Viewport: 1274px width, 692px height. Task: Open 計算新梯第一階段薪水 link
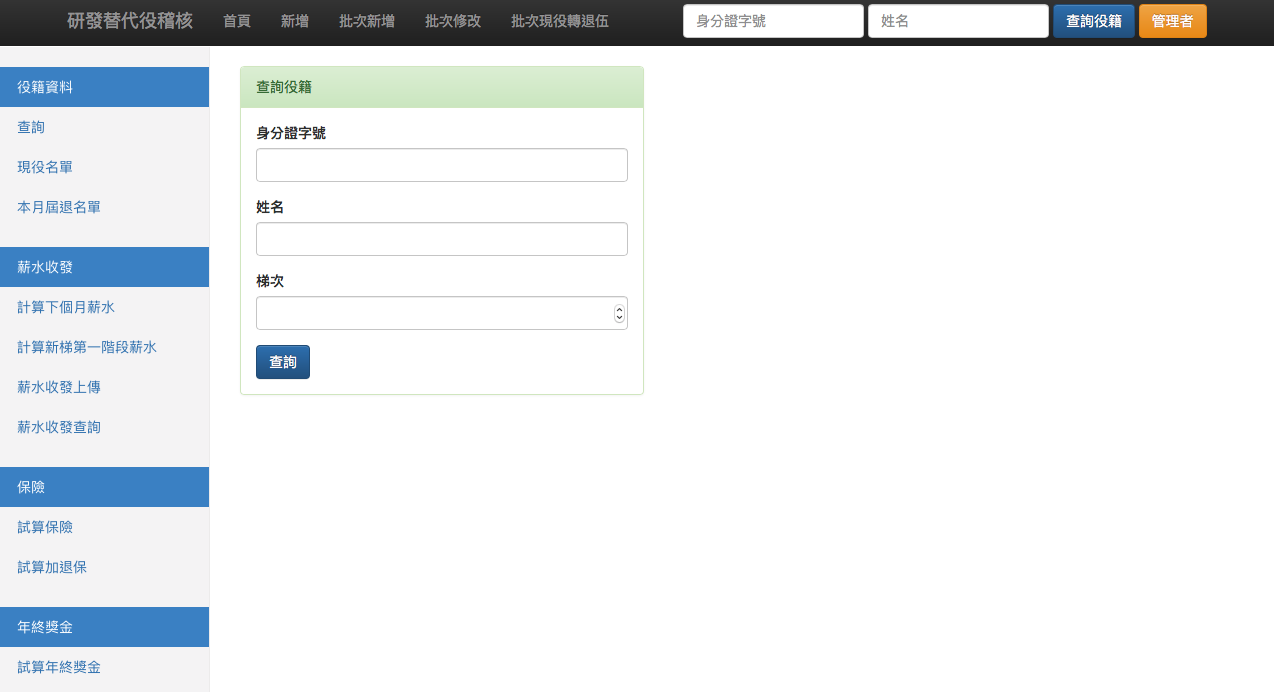[87, 347]
